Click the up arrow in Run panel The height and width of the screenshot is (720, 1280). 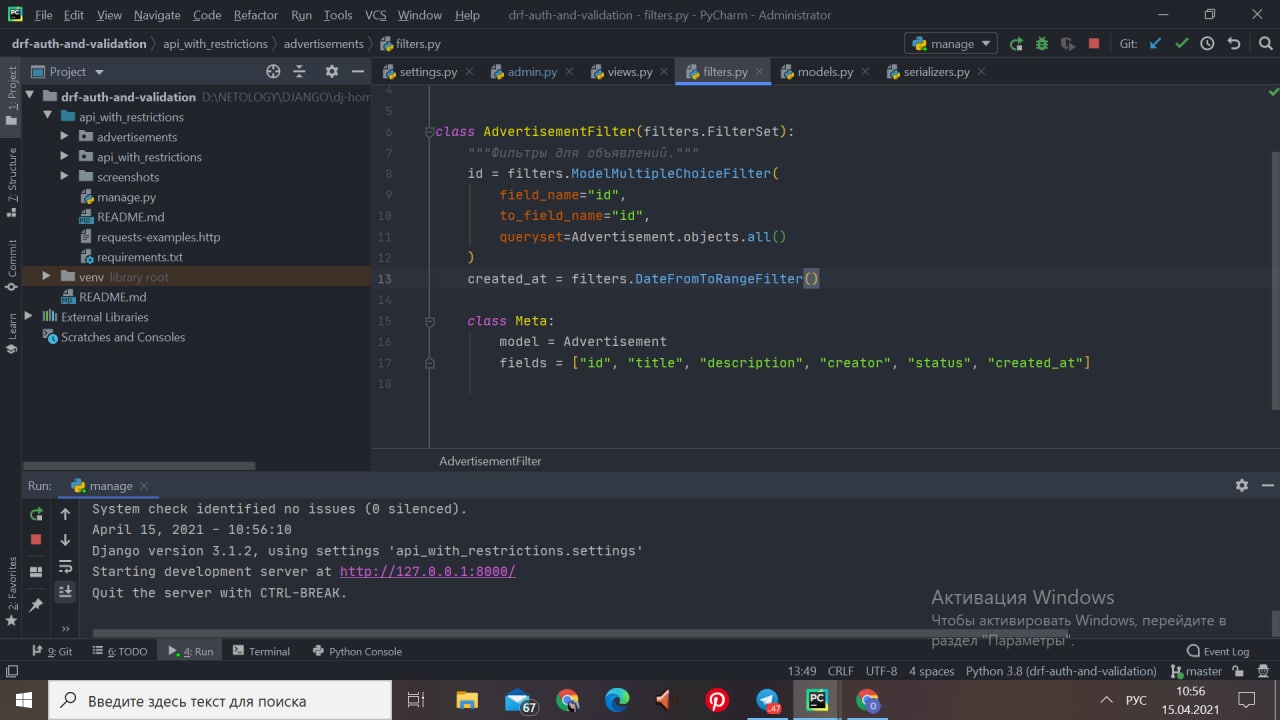pyautogui.click(x=65, y=514)
